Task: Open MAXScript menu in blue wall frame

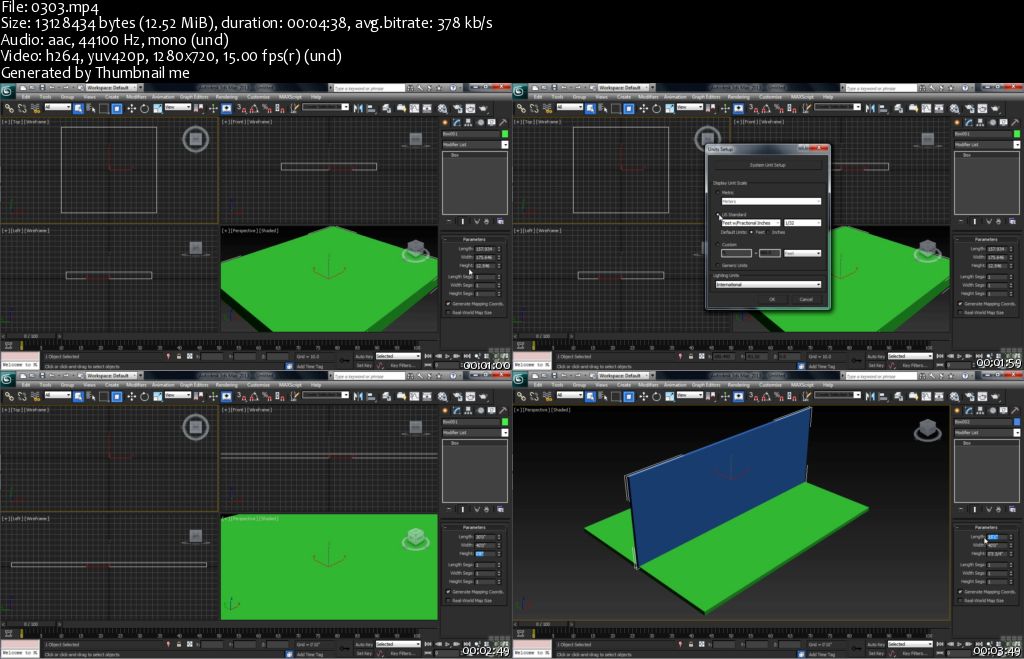Action: [x=802, y=385]
